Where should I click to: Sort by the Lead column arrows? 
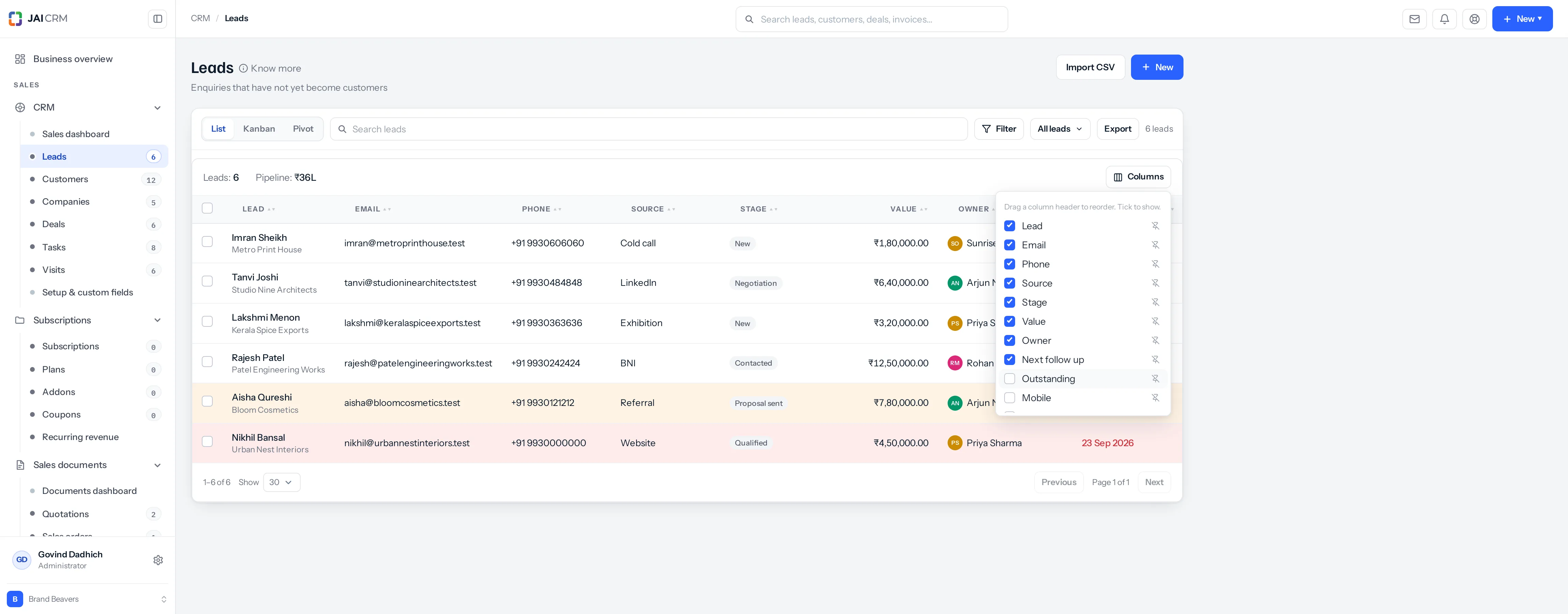click(271, 209)
